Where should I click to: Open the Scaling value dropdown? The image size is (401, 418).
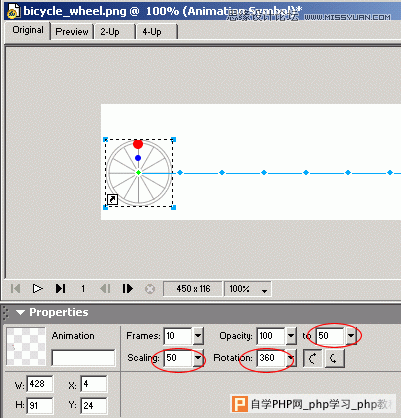(198, 358)
